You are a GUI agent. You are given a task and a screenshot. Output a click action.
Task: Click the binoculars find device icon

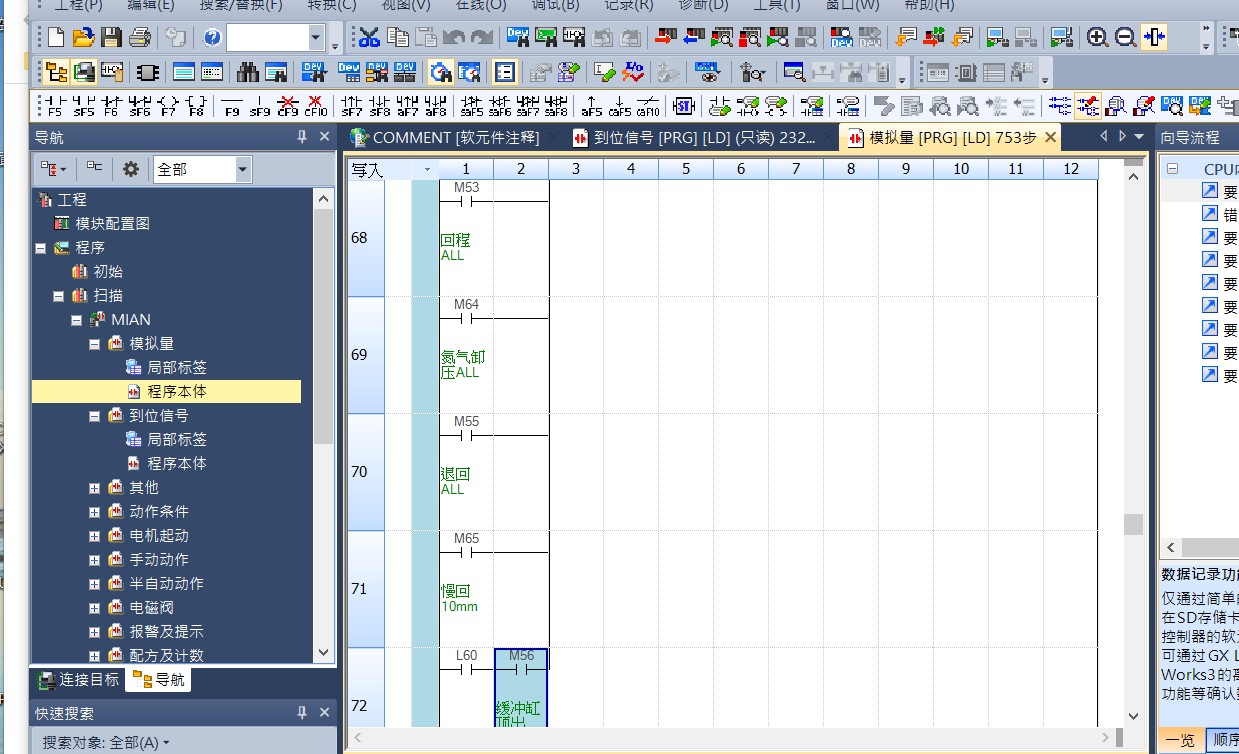click(x=248, y=73)
